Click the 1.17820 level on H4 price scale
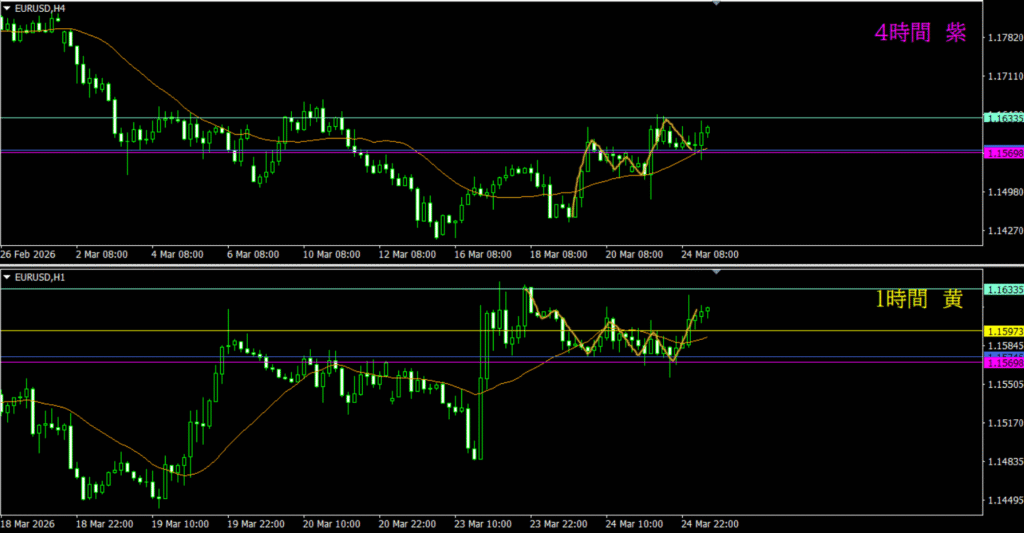Image resolution: width=1024 pixels, height=533 pixels. click(x=1003, y=37)
